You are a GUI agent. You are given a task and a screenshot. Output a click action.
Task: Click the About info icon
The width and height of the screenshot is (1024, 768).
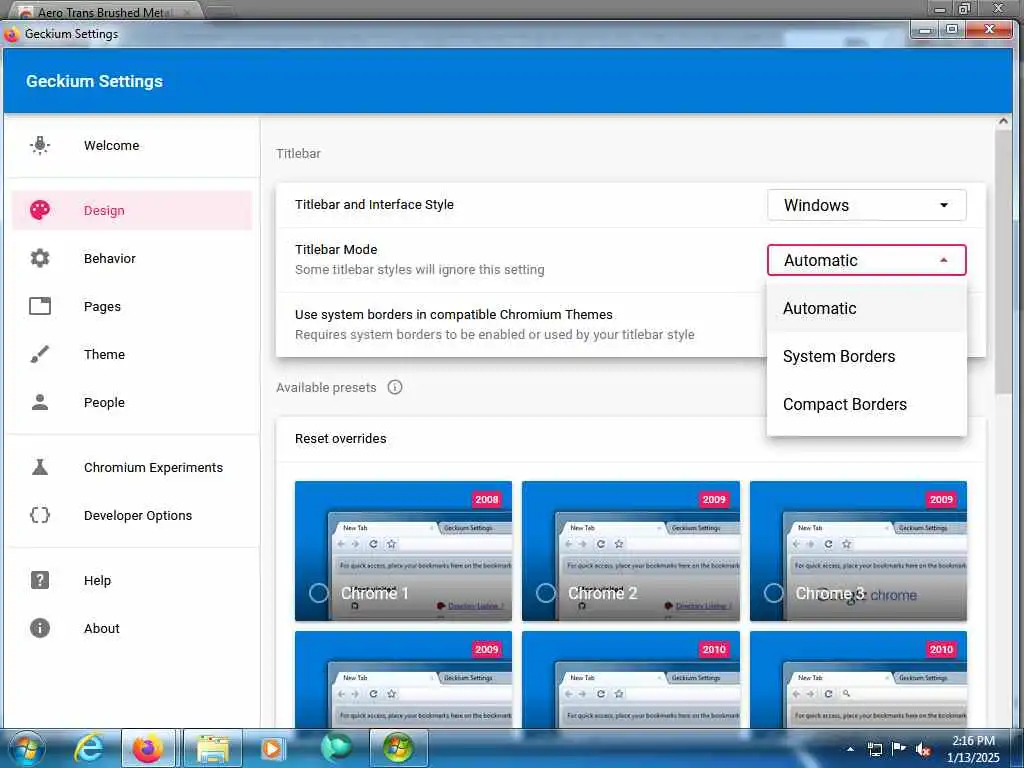click(40, 628)
